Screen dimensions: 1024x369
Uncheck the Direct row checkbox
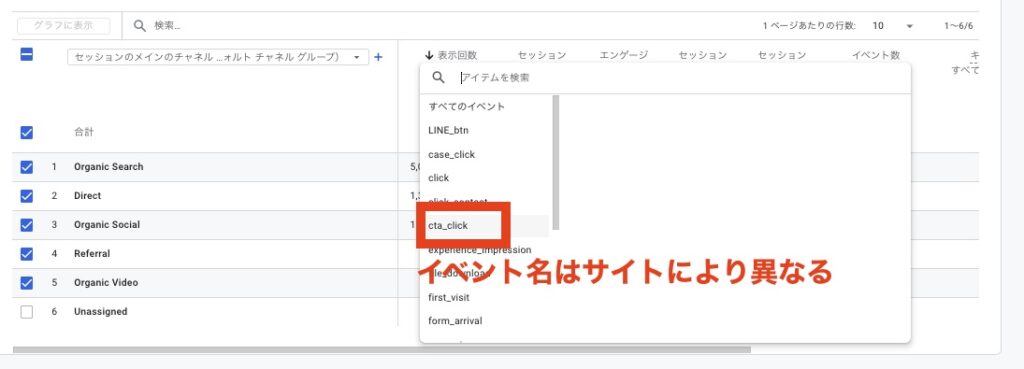(x=26, y=196)
